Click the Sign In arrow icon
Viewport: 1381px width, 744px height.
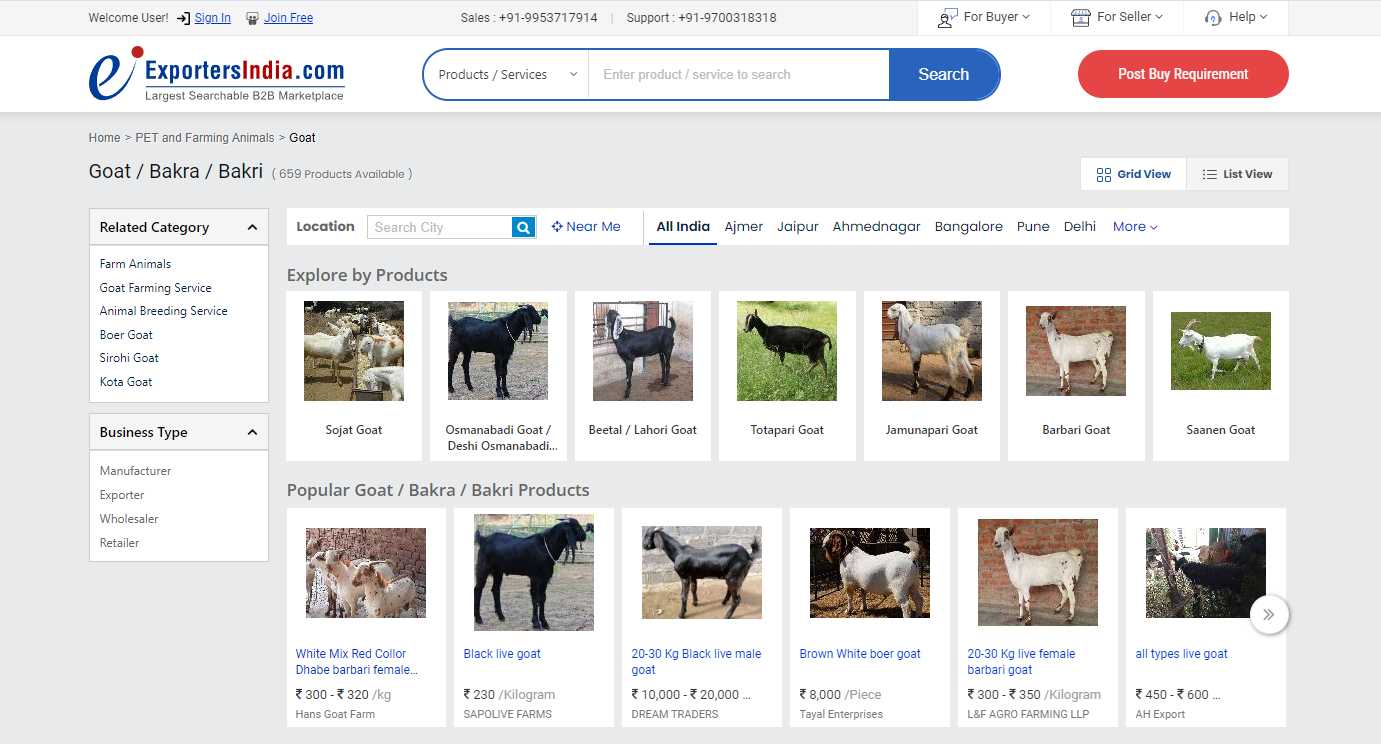click(184, 18)
